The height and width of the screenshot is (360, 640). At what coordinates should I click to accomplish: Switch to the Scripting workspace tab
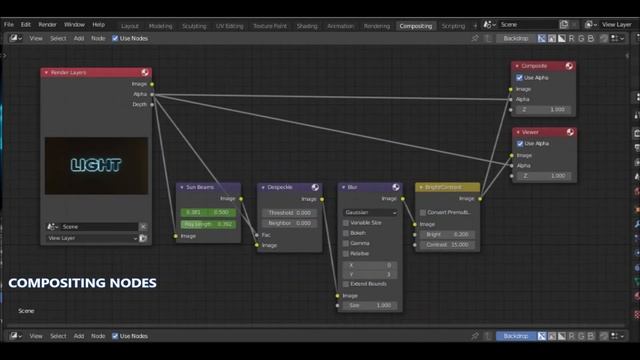click(453, 26)
